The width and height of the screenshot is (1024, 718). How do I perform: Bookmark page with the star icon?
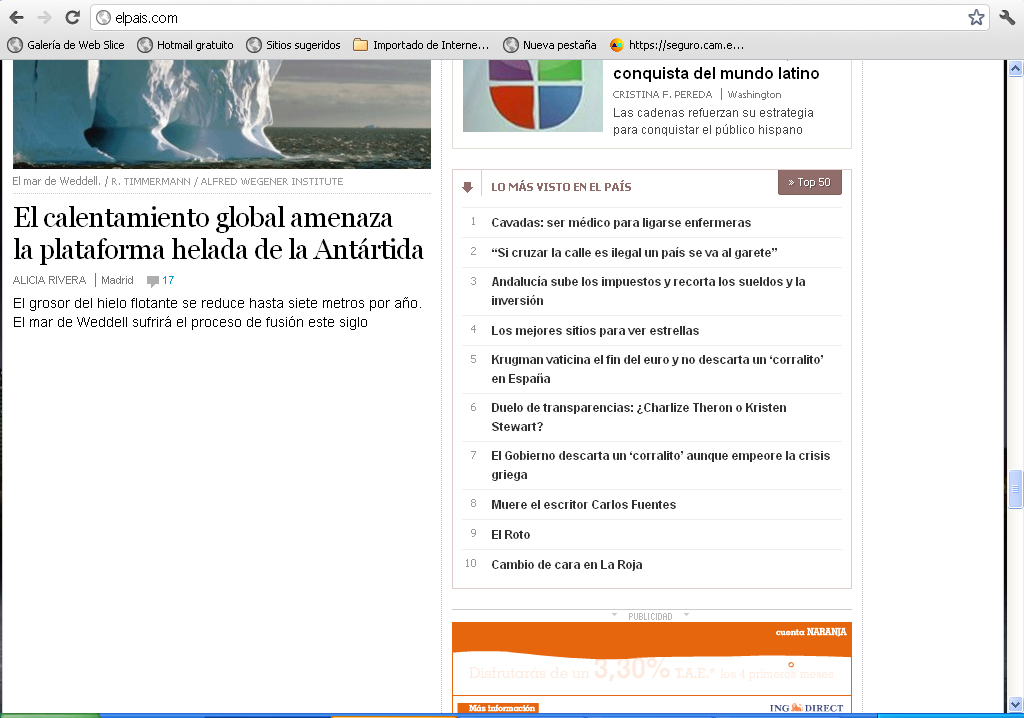click(976, 17)
